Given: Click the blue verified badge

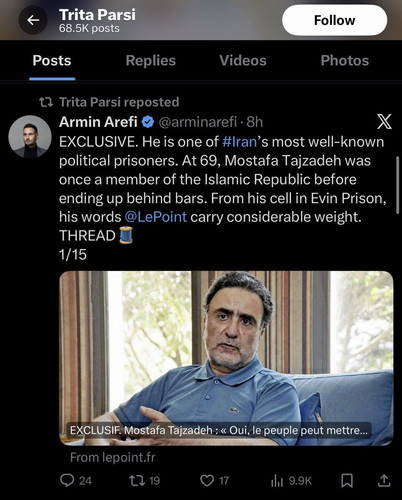Looking at the screenshot, I should click(x=148, y=122).
